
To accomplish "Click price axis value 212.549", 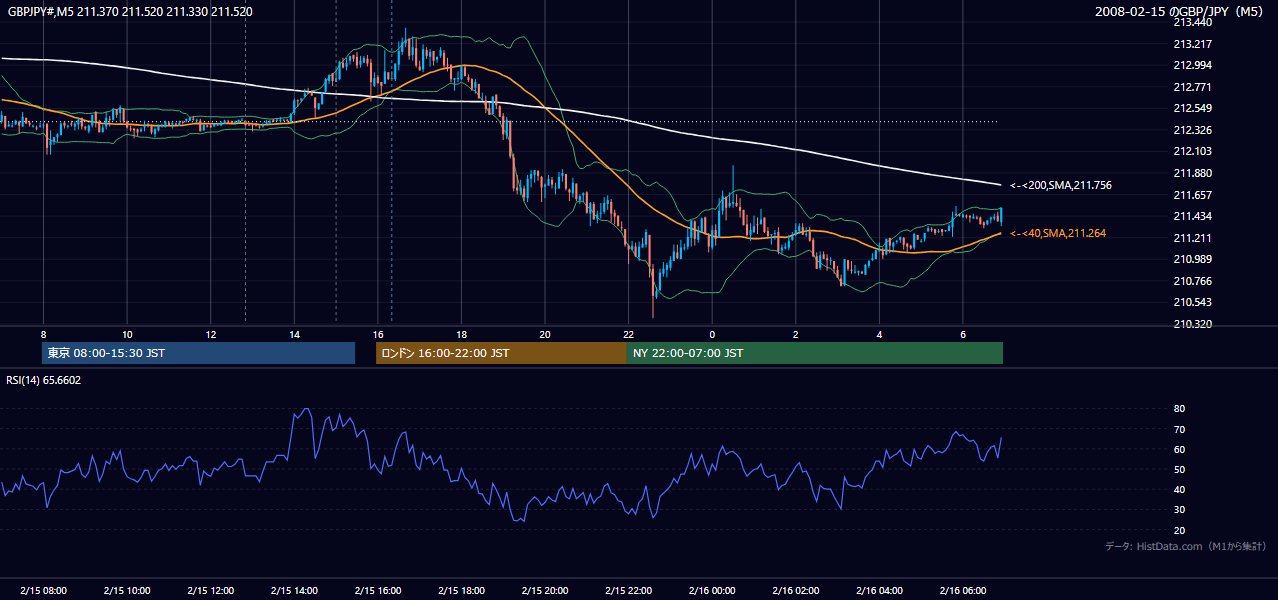I will (x=1192, y=108).
